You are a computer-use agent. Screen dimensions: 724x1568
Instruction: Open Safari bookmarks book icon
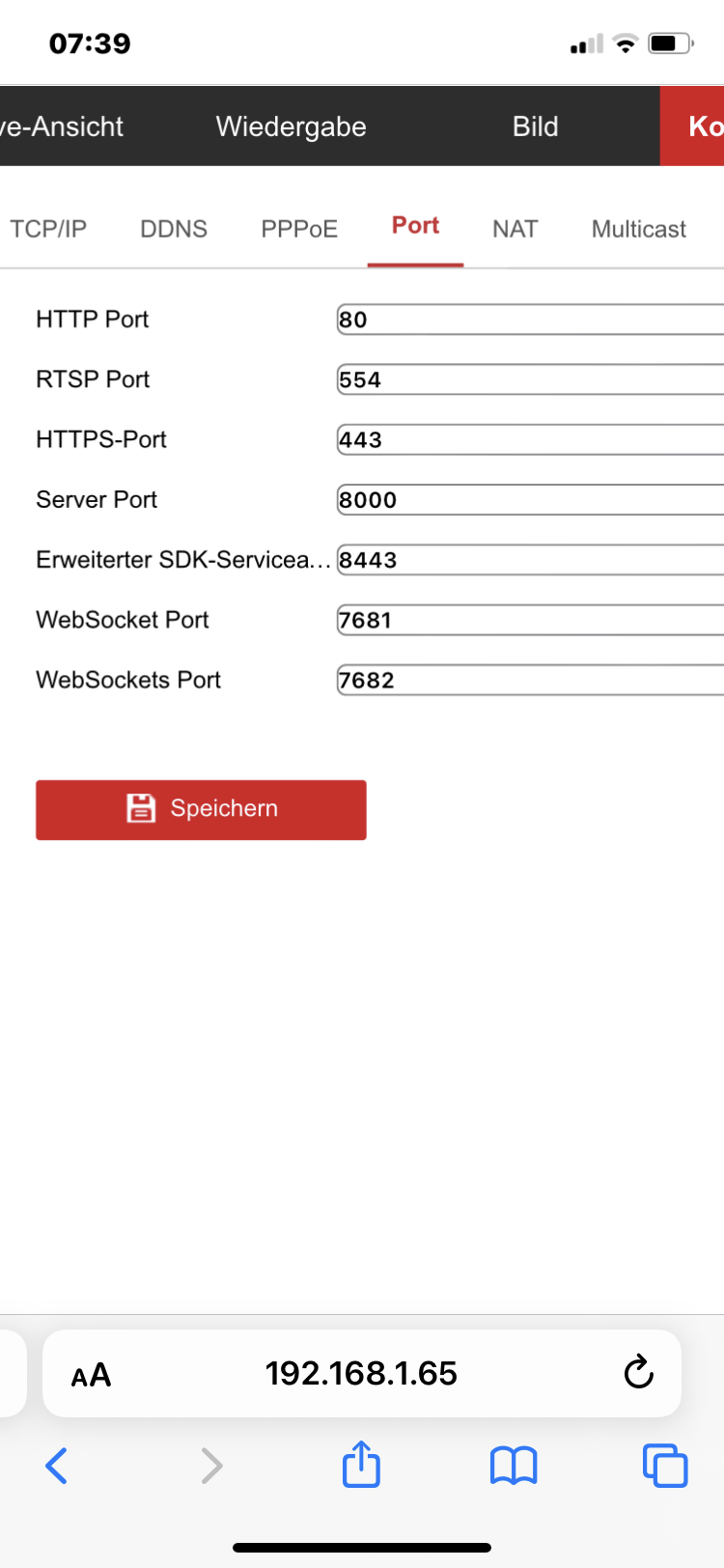(514, 1465)
